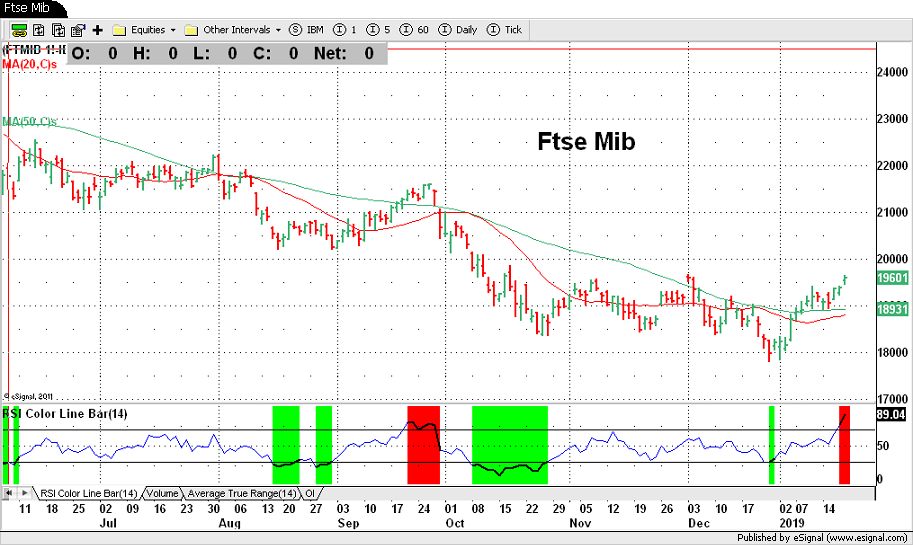Click the 60 interval label
913x545 pixels.
(x=423, y=30)
